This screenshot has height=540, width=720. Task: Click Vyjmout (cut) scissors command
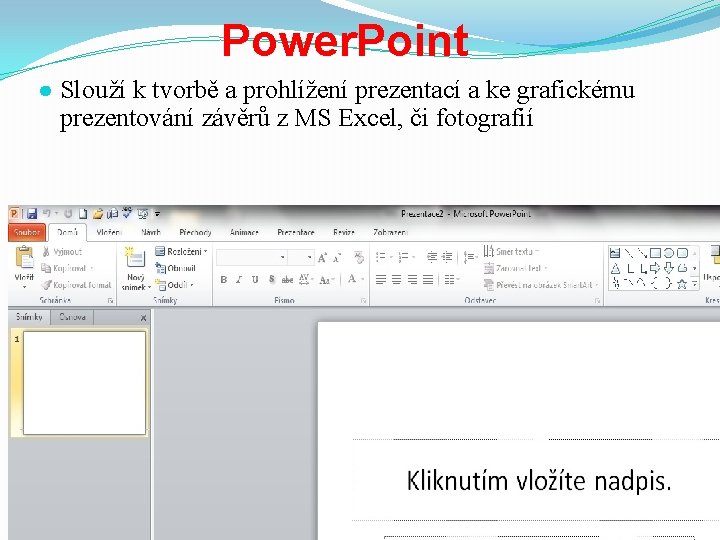pyautogui.click(x=62, y=252)
